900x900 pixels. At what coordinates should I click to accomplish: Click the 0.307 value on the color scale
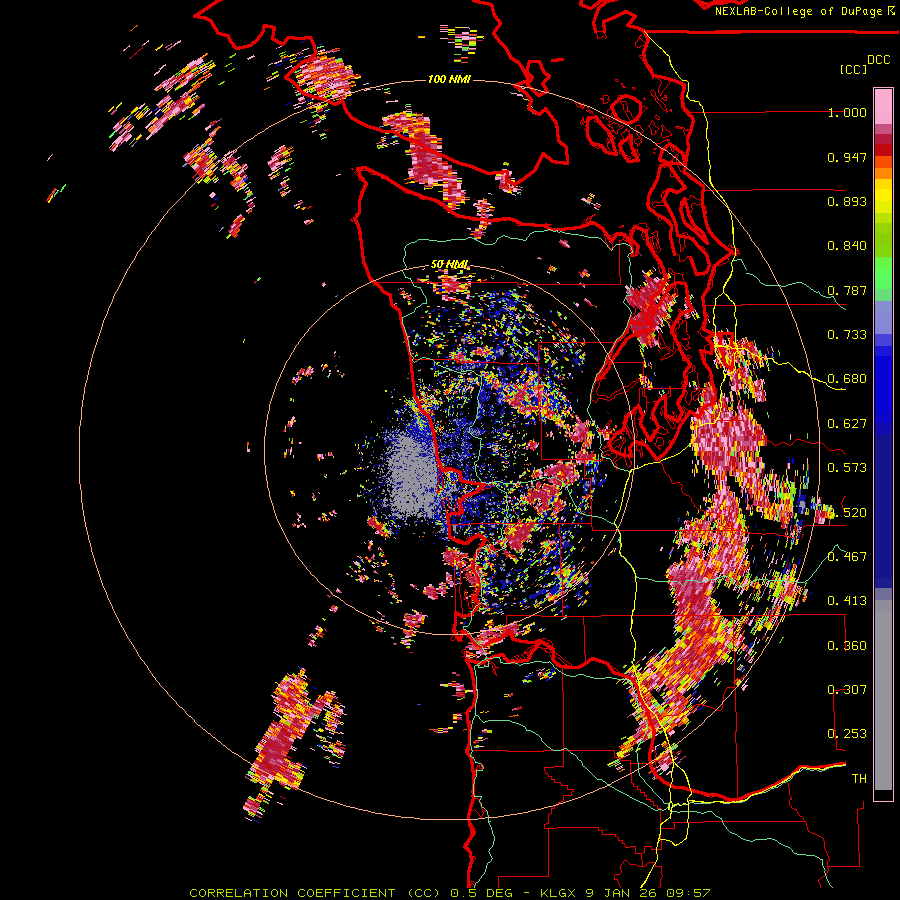coord(847,690)
